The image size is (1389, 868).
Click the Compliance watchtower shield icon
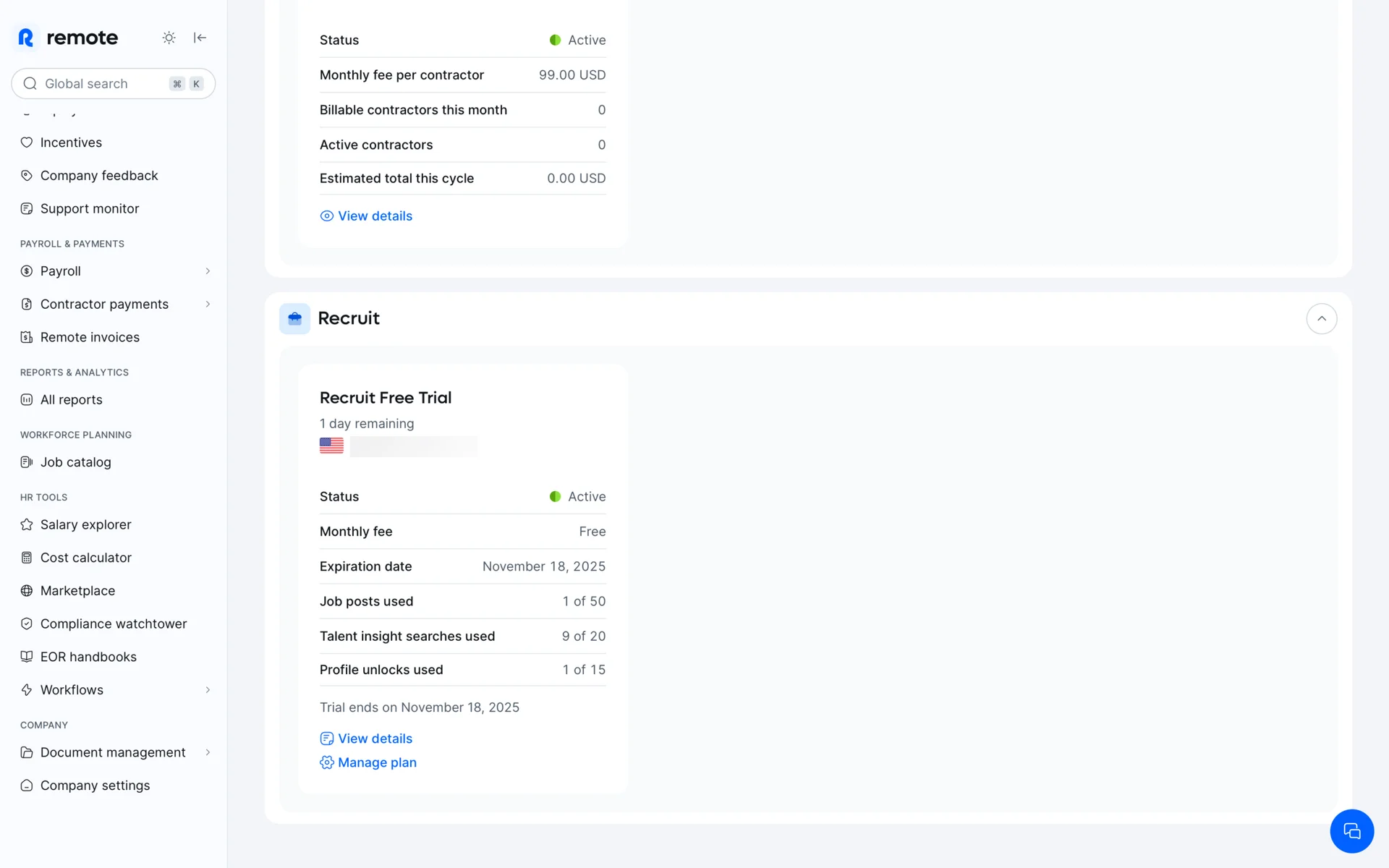[27, 624]
